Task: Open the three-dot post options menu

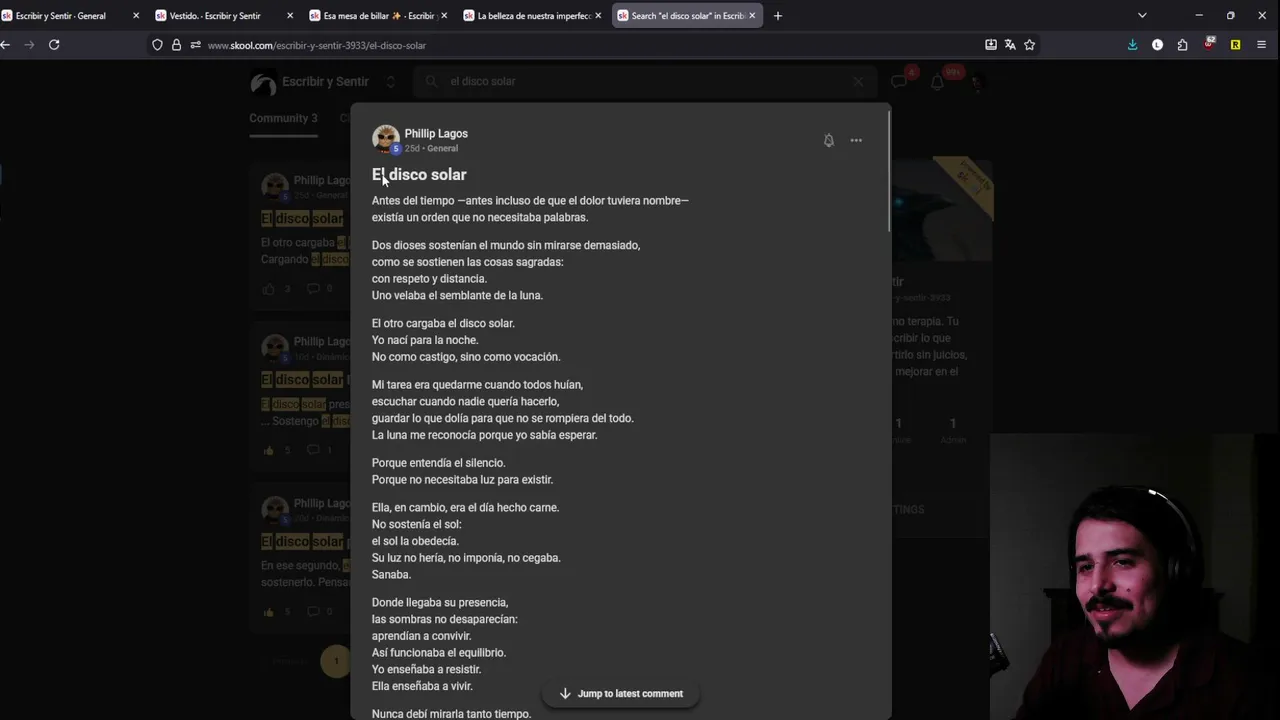Action: coord(856,140)
